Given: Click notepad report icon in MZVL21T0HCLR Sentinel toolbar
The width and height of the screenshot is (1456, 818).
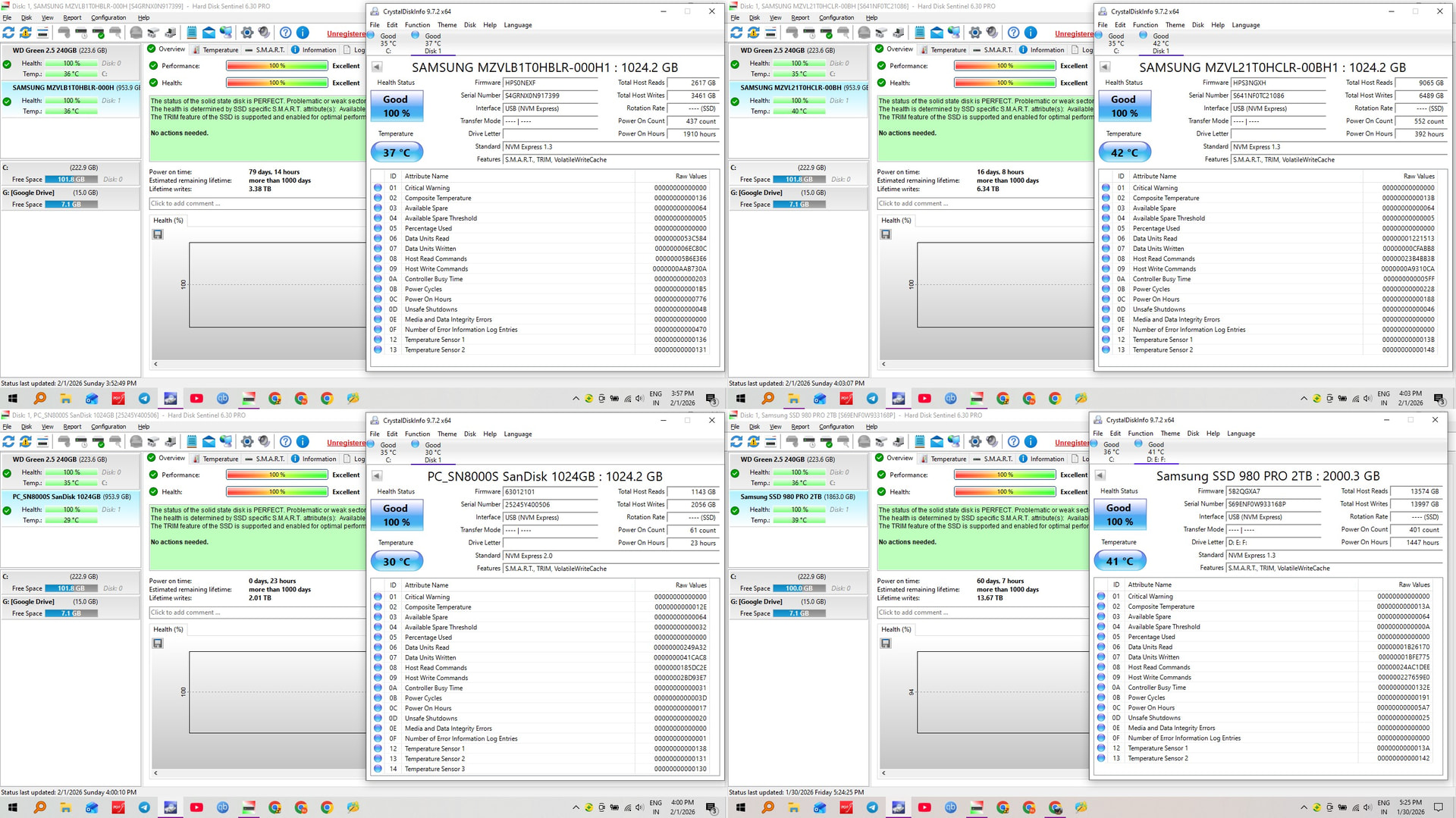Looking at the screenshot, I should pos(919,33).
